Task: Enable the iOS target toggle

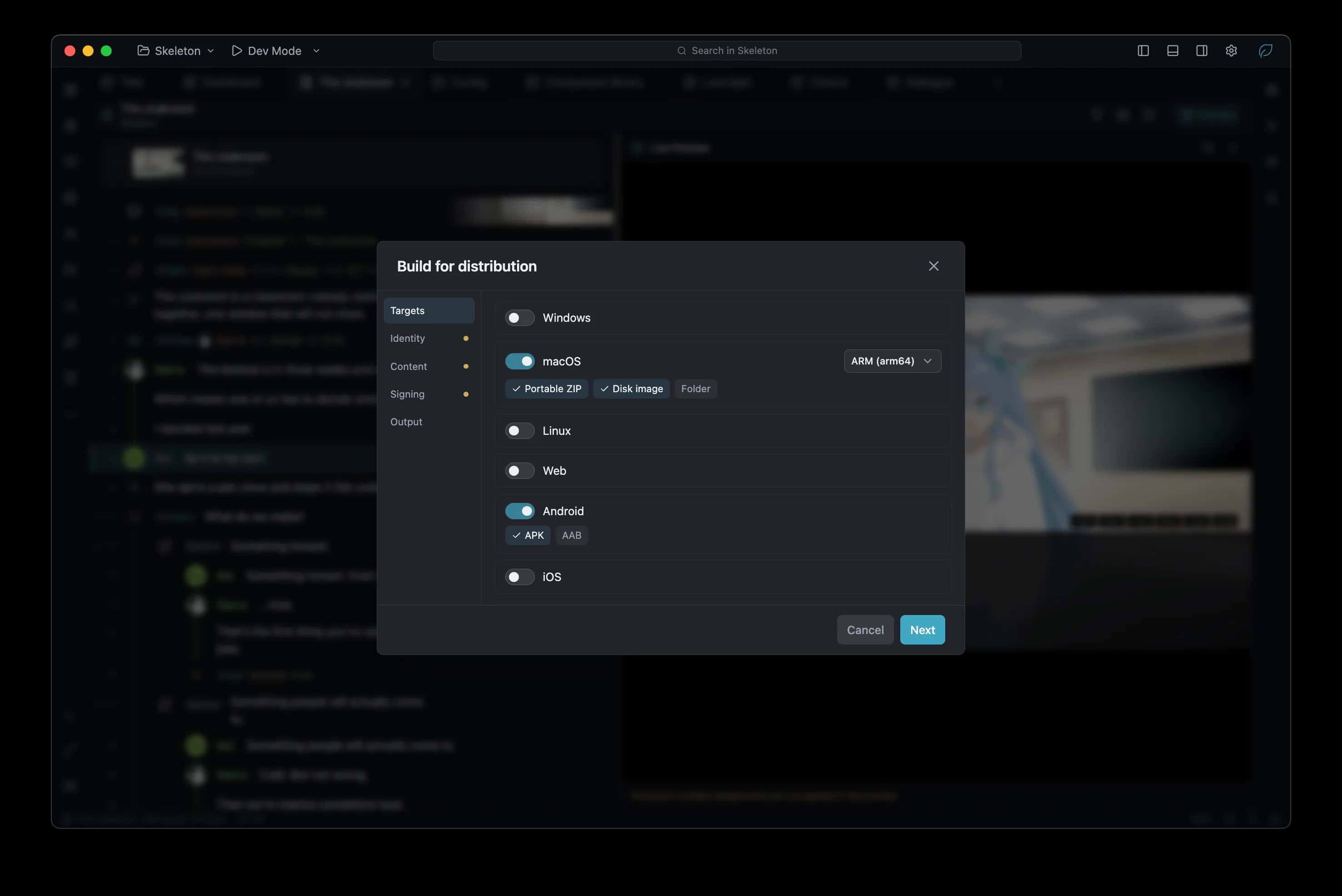Action: point(519,577)
